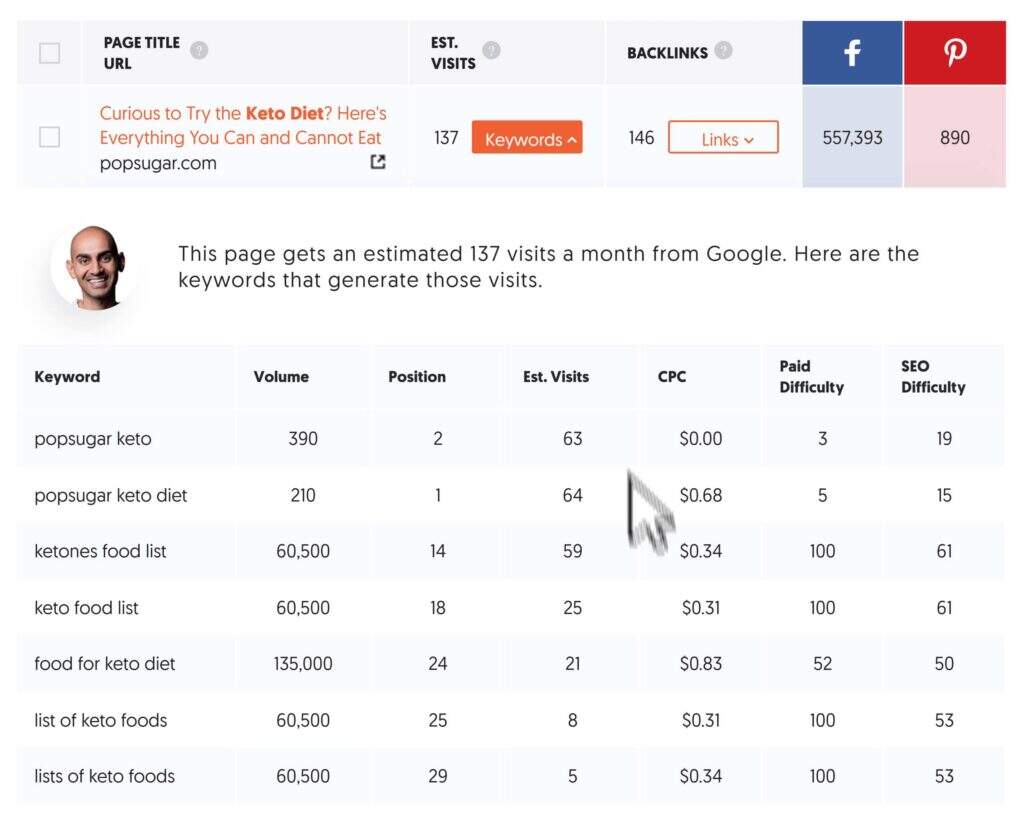
Task: Click the Neil Patel avatar photo
Action: coord(94,266)
